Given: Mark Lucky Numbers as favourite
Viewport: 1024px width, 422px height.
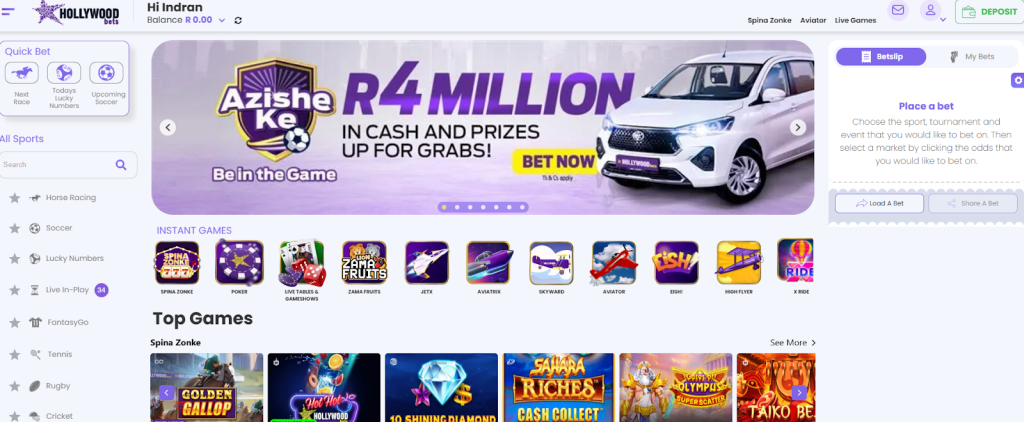Looking at the screenshot, I should [14, 259].
